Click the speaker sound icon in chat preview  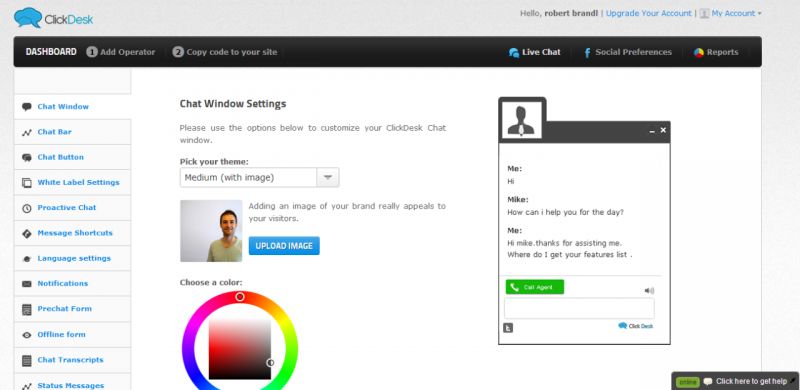[x=649, y=291]
